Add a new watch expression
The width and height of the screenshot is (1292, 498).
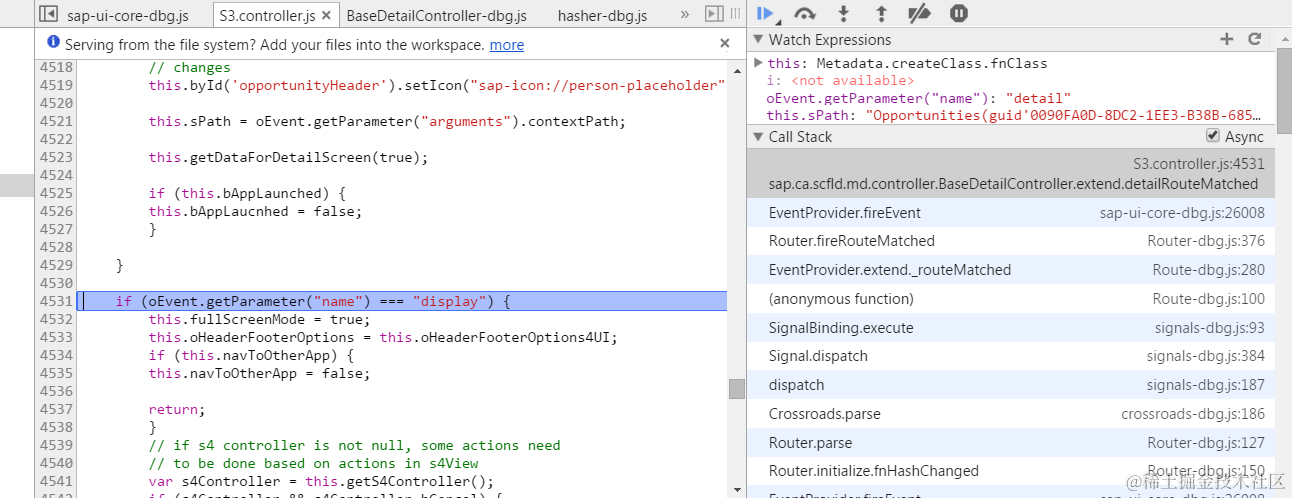tap(1227, 39)
